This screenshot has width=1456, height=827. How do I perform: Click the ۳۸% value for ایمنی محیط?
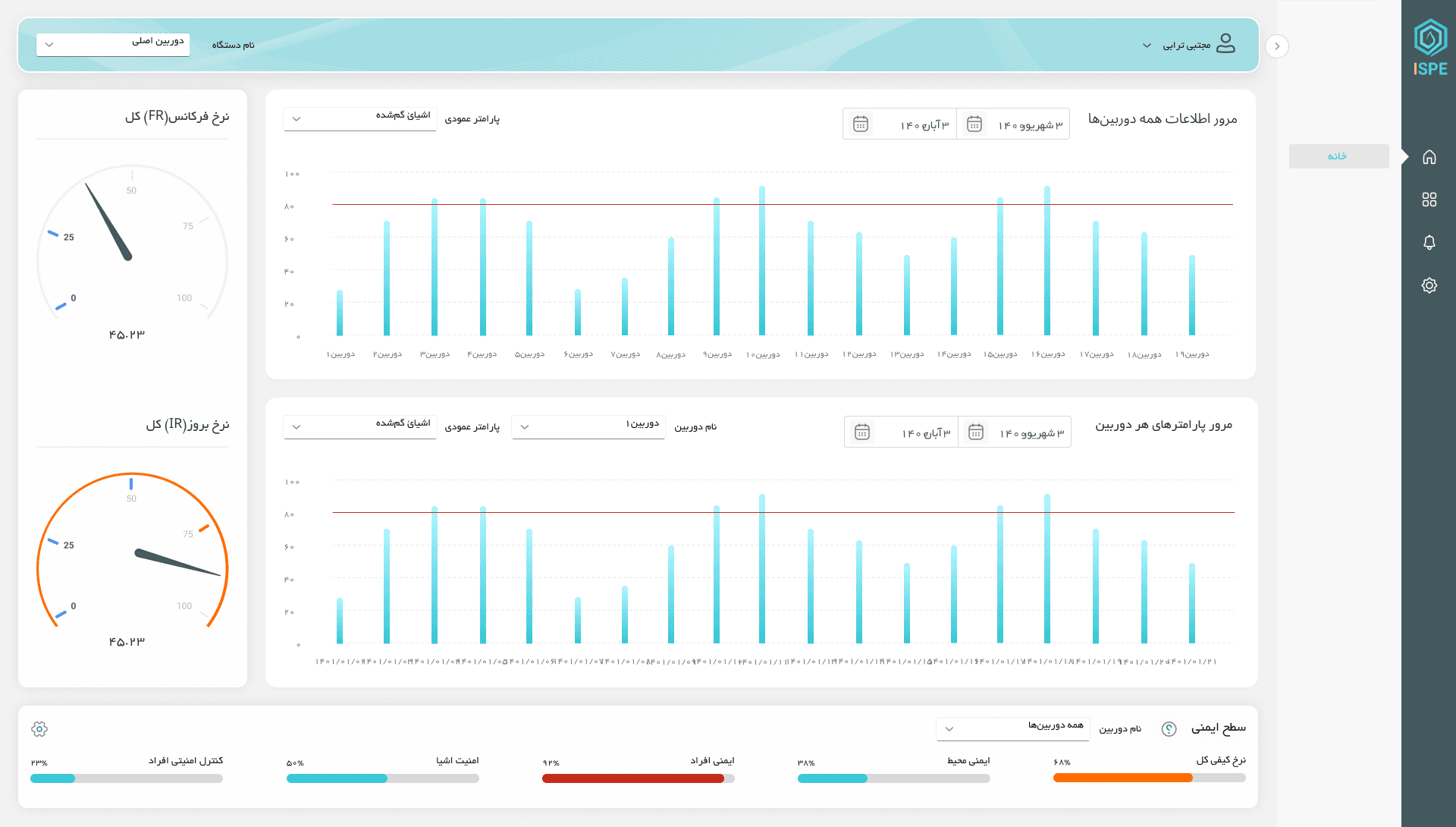pos(806,763)
